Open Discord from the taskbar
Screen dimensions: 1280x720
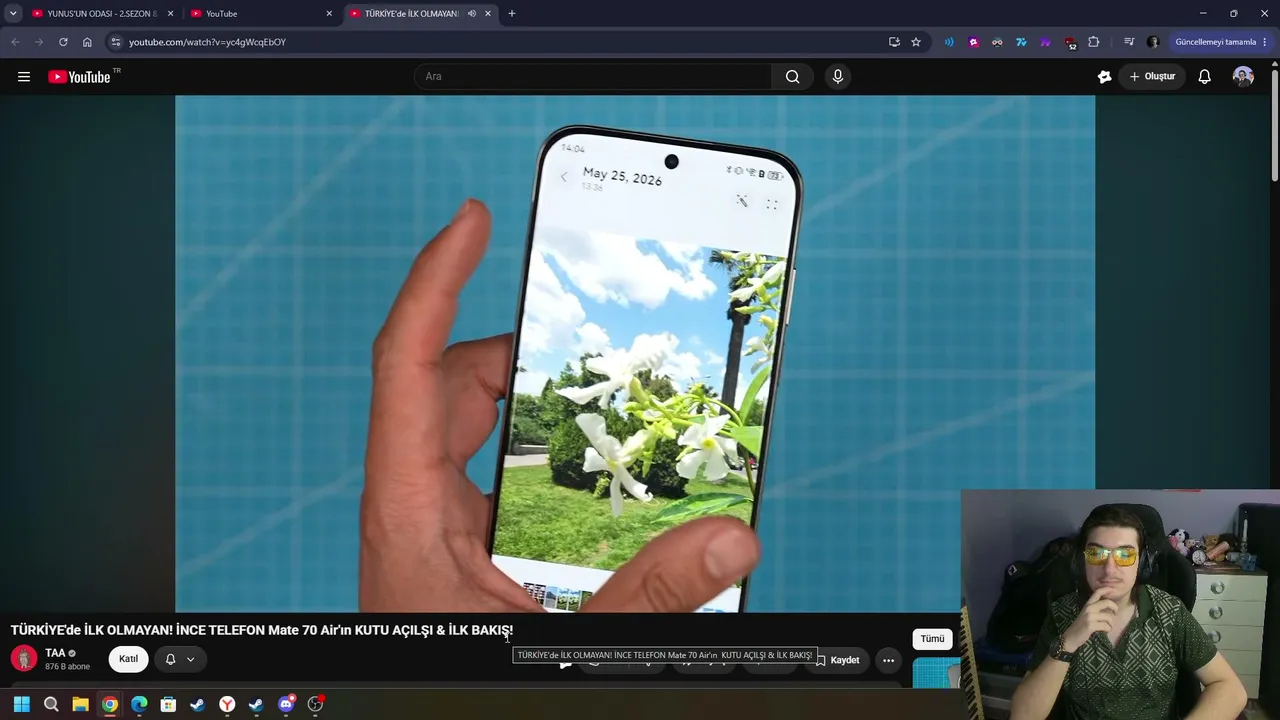[286, 704]
